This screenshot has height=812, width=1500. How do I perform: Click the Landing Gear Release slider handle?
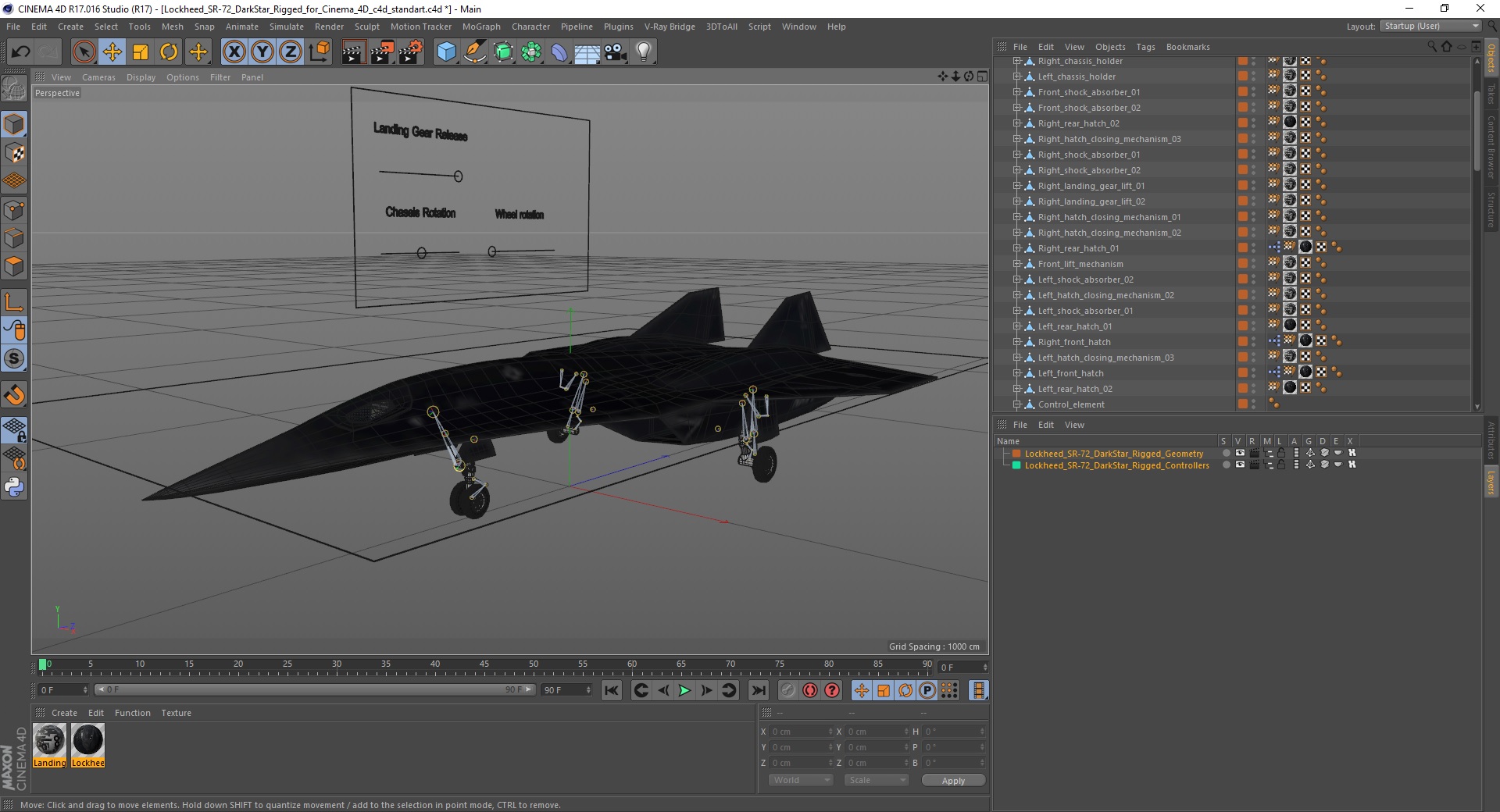[458, 176]
